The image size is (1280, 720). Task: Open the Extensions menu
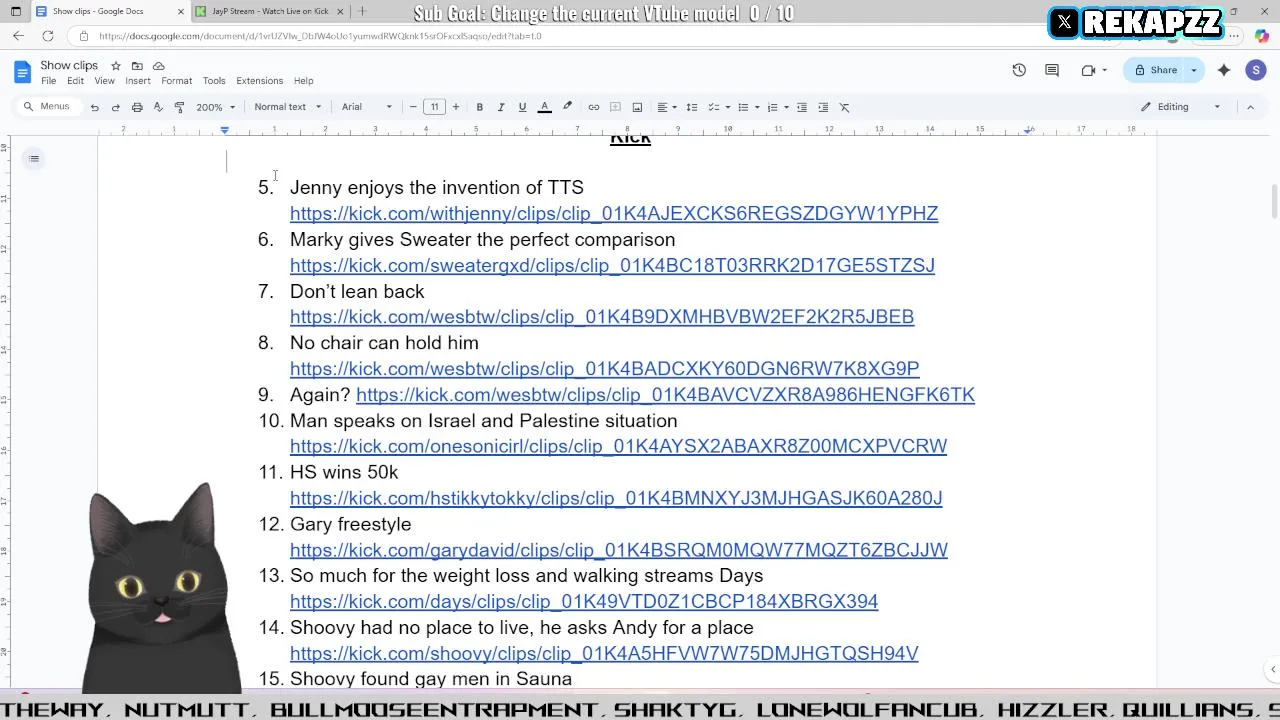(260, 81)
